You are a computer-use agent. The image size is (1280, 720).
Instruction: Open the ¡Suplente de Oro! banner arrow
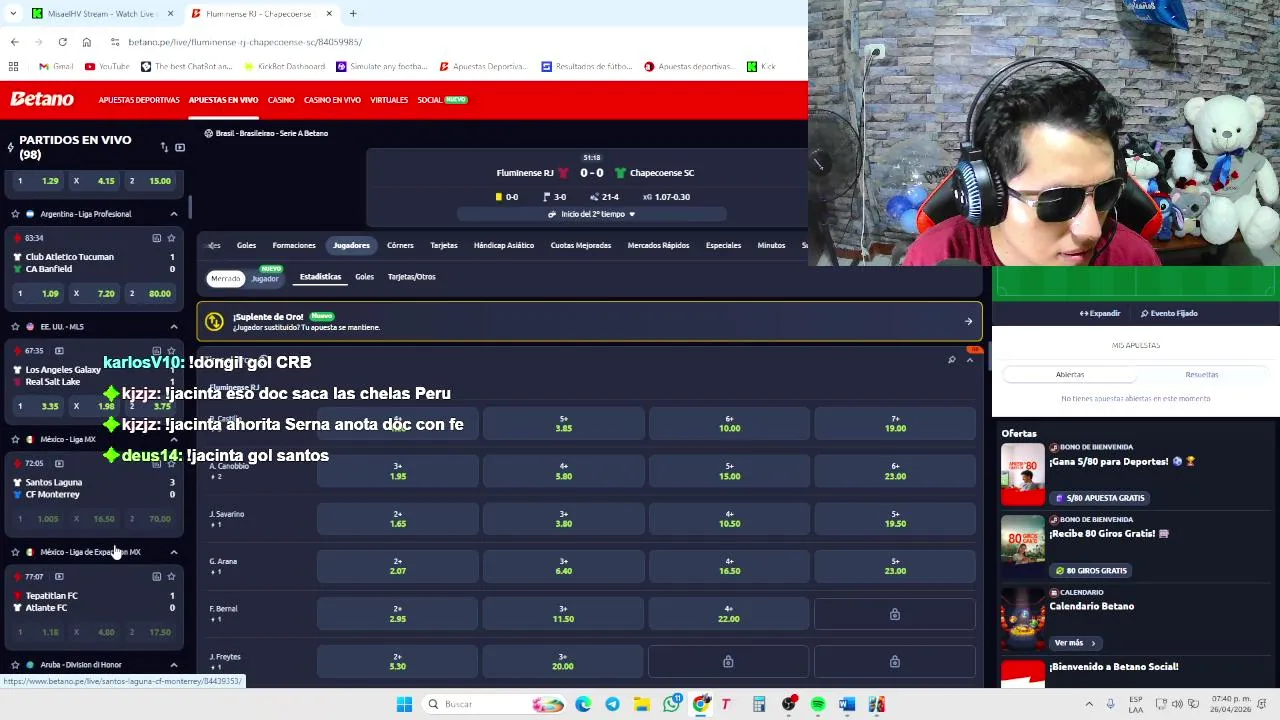[x=968, y=322]
